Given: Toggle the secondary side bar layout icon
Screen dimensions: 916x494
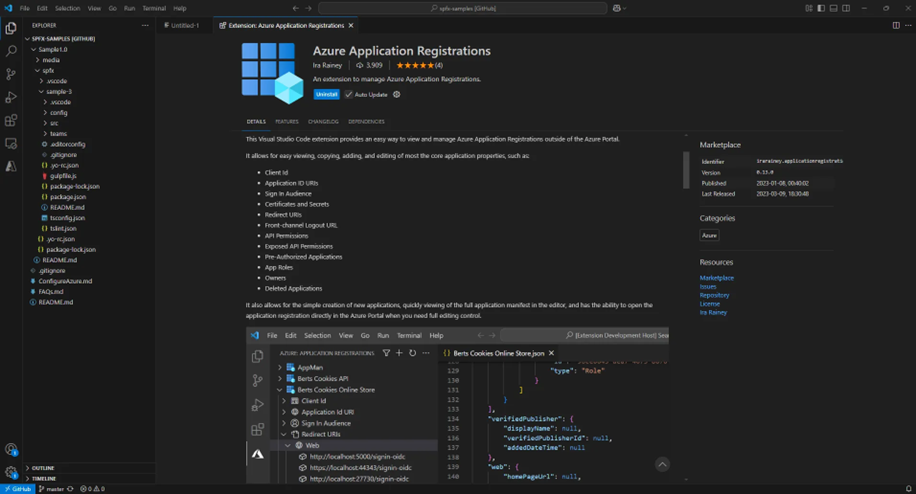Looking at the screenshot, I should coord(846,8).
